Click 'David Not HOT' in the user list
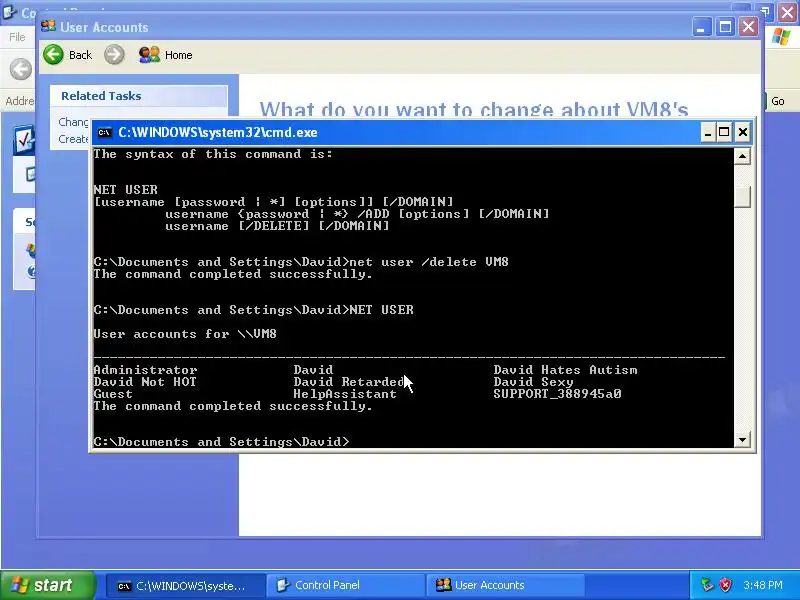 (x=145, y=382)
